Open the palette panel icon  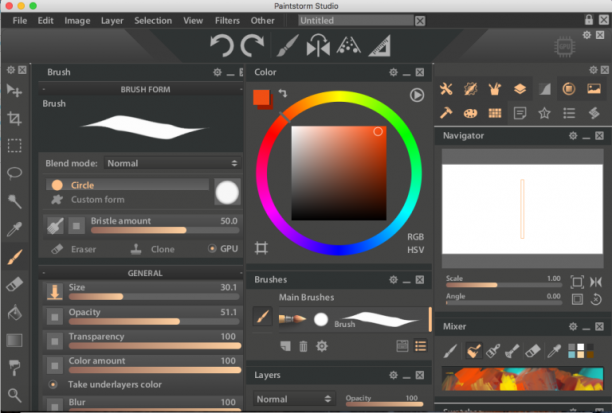click(x=470, y=113)
